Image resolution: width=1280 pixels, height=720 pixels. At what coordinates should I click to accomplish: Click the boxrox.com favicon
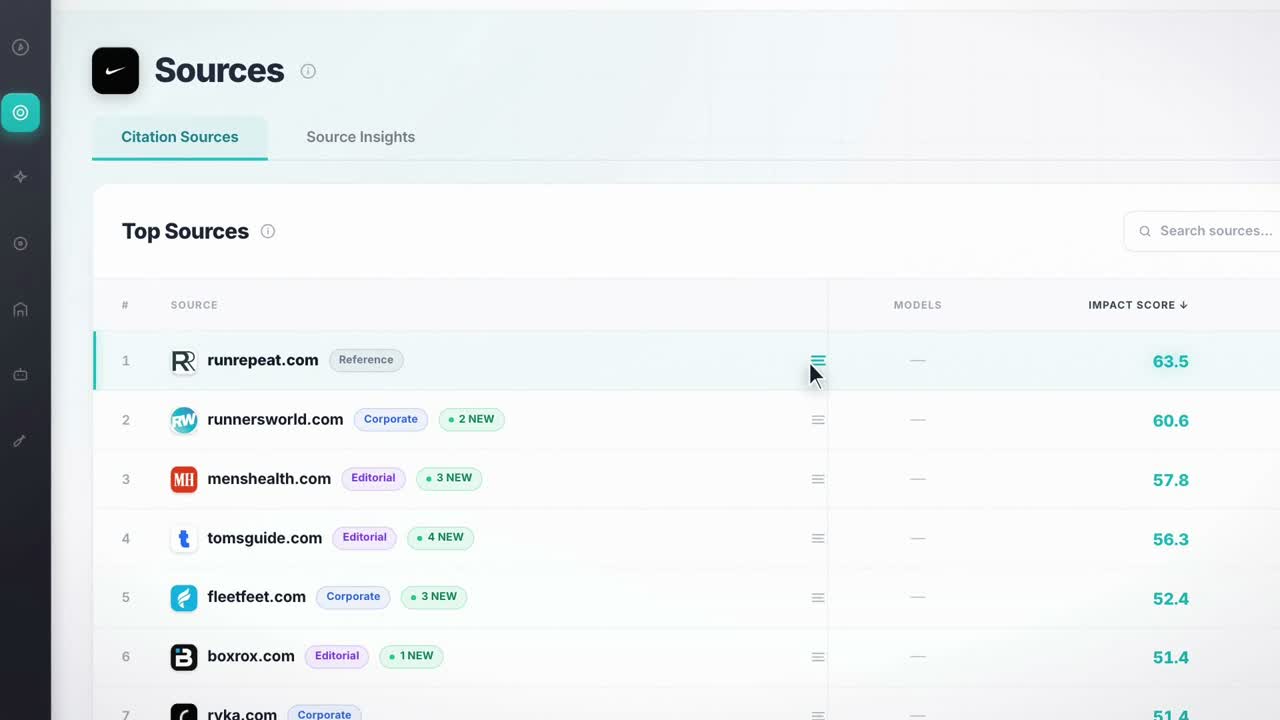184,657
